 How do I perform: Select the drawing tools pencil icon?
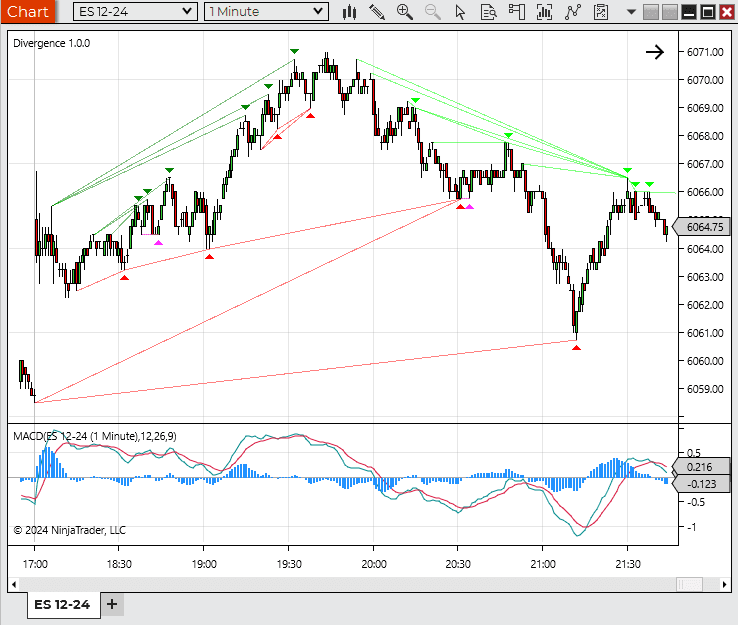pos(377,12)
